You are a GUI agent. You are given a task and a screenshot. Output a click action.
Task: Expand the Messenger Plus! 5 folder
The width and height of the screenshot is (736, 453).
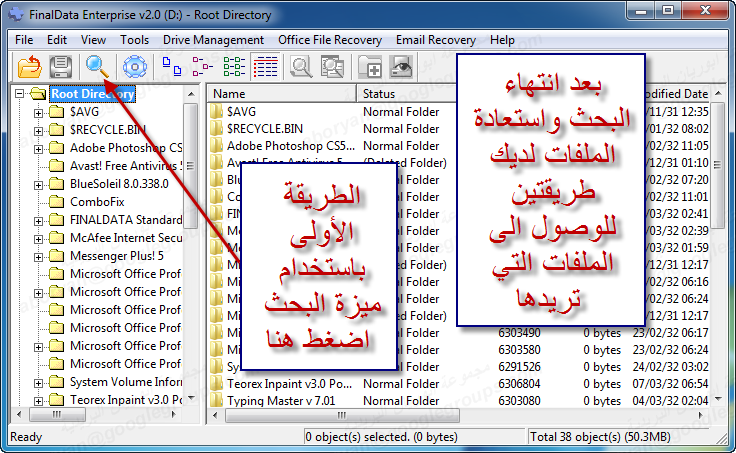(x=38, y=257)
